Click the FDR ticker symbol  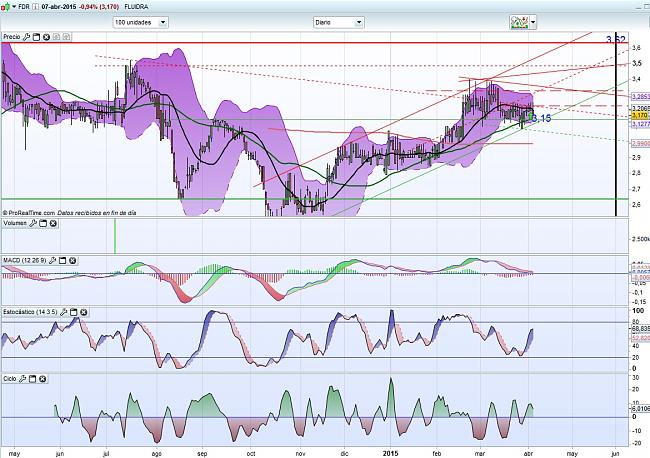point(24,7)
